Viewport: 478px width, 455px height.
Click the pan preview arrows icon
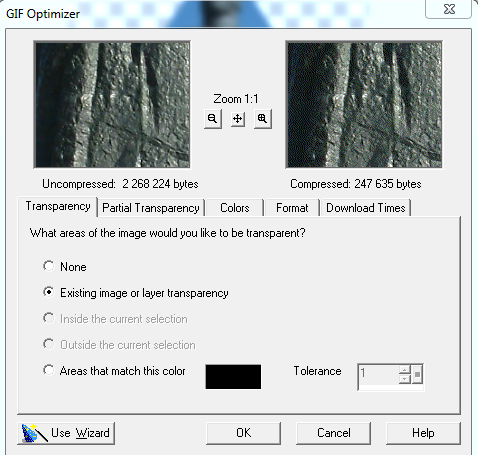click(x=238, y=119)
